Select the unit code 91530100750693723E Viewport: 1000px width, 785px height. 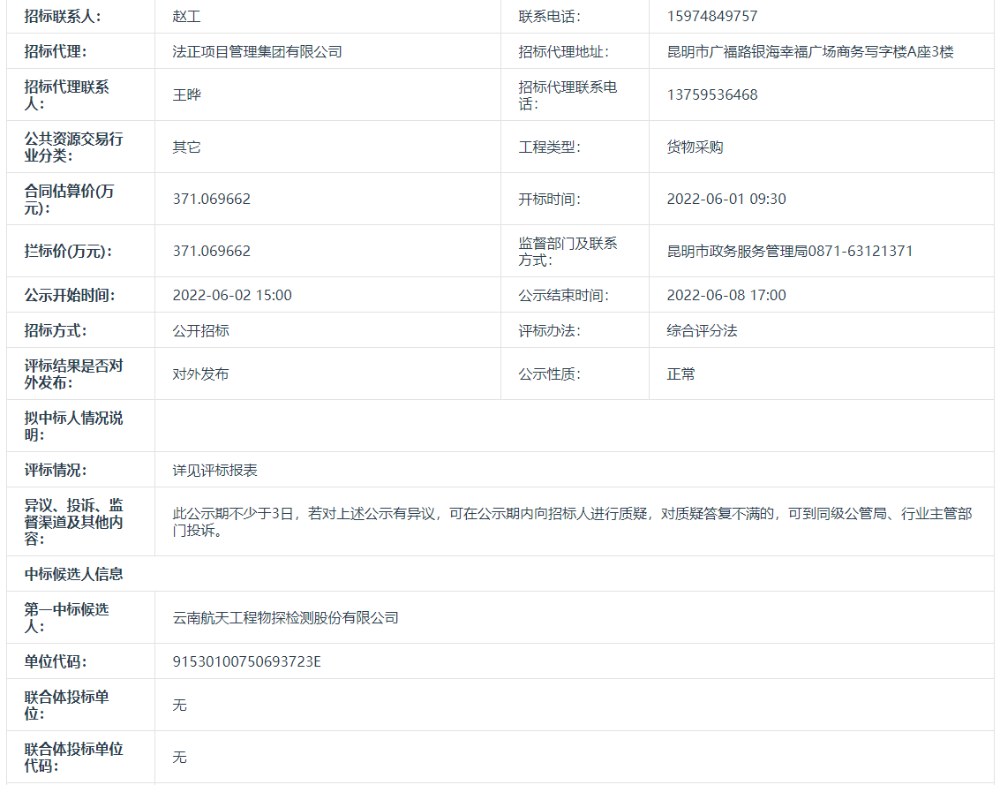tap(248, 661)
